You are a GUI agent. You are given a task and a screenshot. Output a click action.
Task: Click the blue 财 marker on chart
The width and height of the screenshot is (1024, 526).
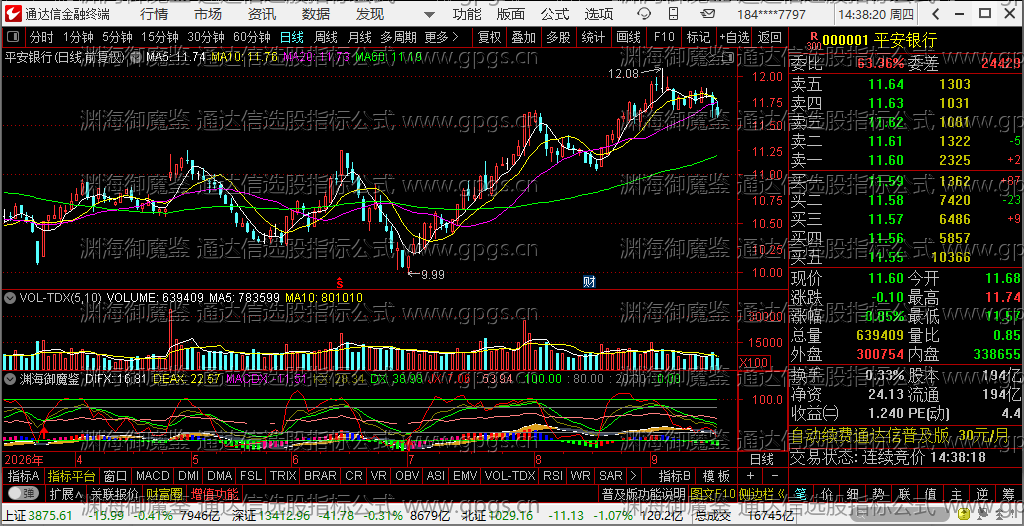tap(589, 282)
